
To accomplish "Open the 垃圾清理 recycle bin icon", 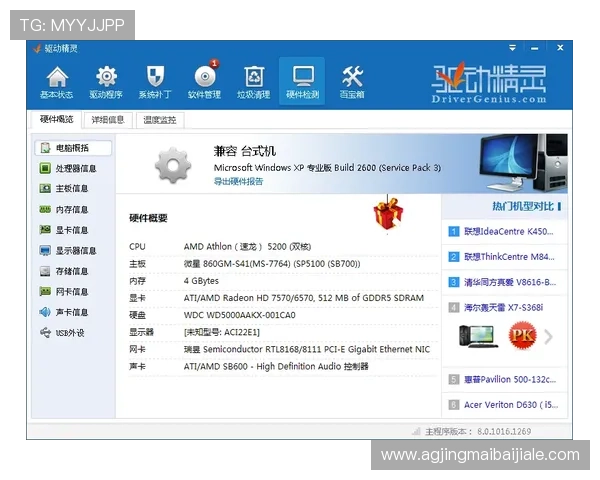I will [254, 82].
